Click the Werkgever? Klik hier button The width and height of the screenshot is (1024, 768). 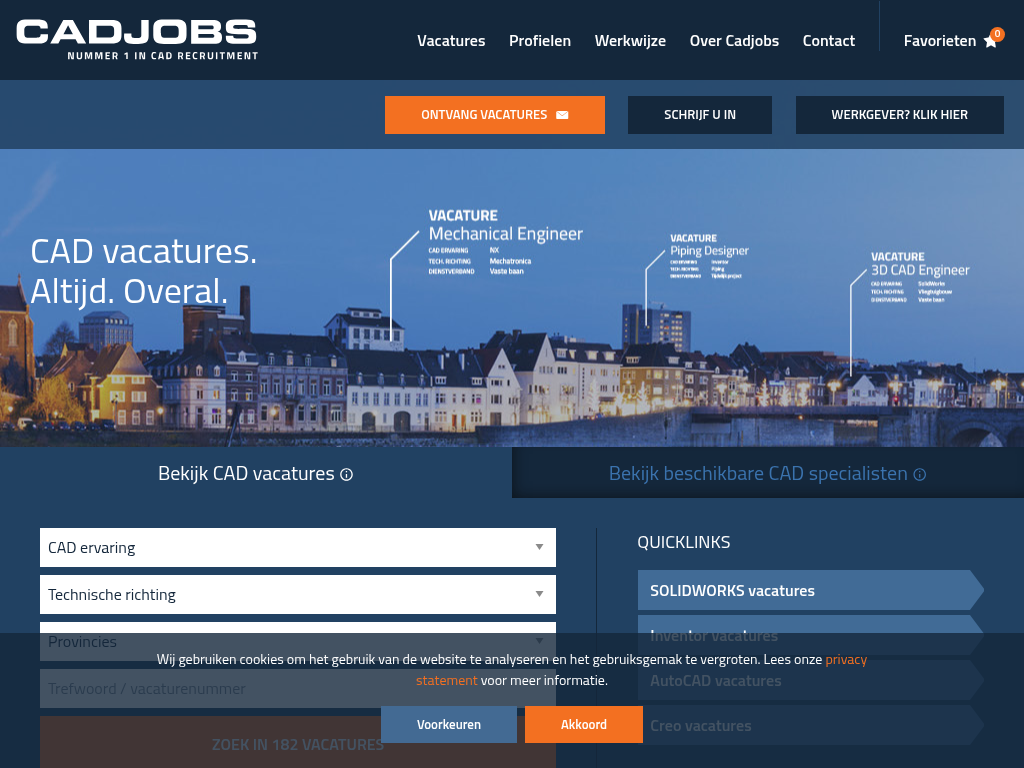click(899, 115)
